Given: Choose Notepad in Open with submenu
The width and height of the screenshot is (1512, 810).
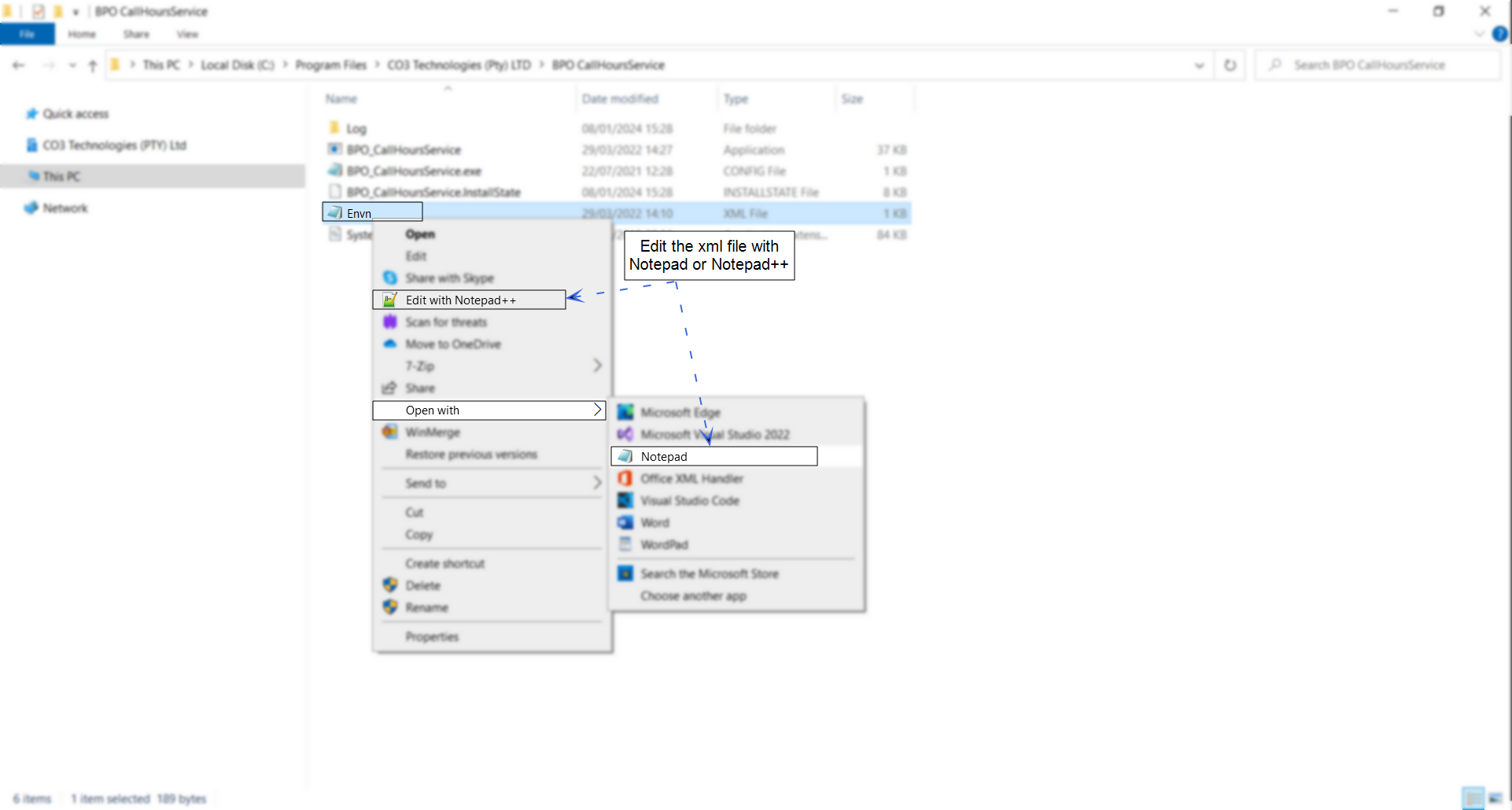Looking at the screenshot, I should pos(714,456).
